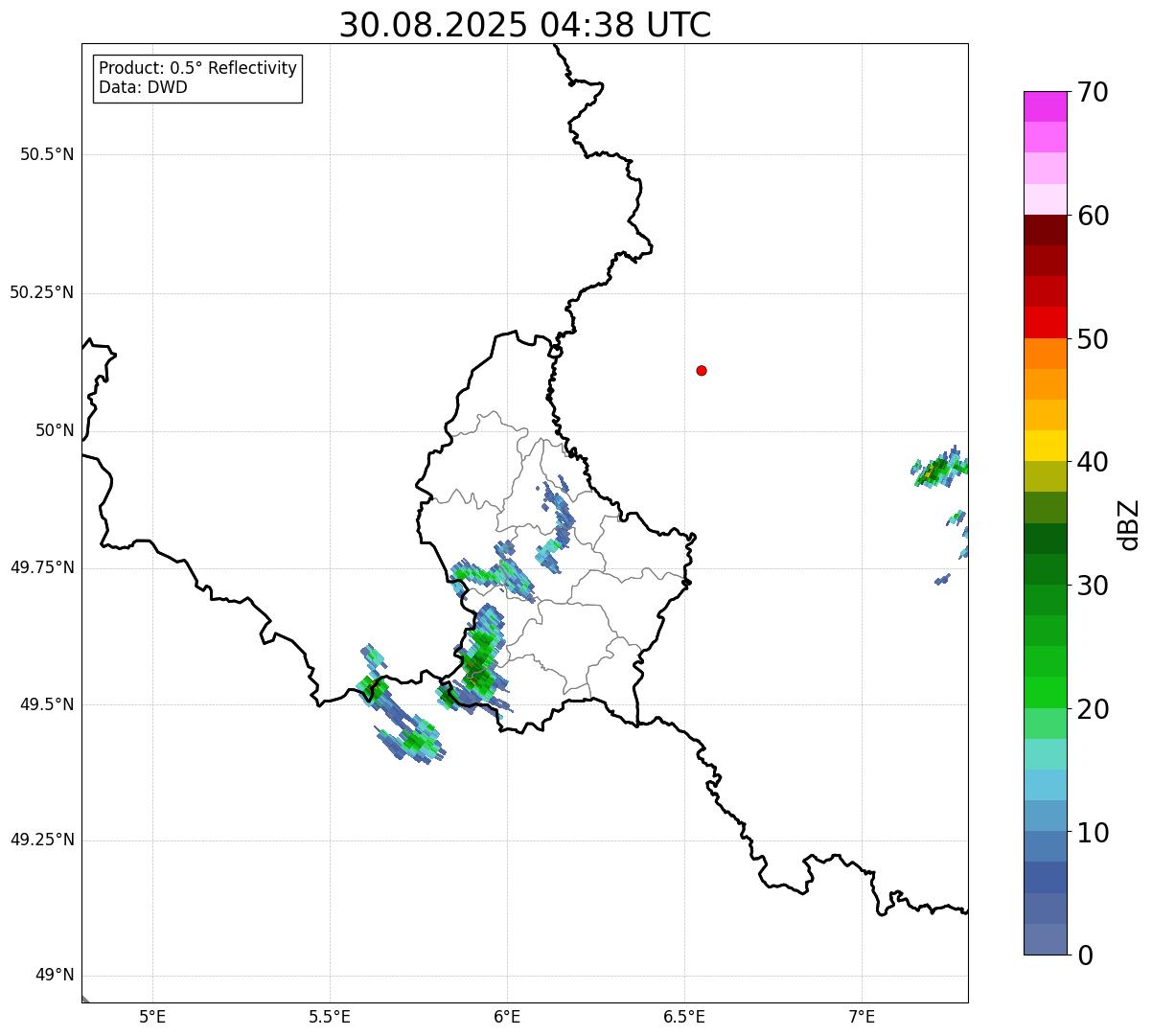The image size is (1152, 1036).
Task: Click the colorbar label 50
Action: pyautogui.click(x=1093, y=340)
